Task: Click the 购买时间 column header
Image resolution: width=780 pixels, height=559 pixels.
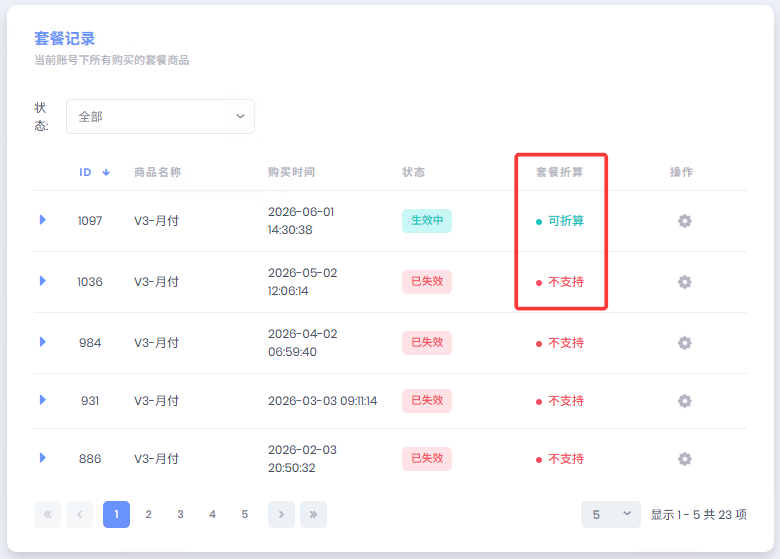Action: click(292, 172)
